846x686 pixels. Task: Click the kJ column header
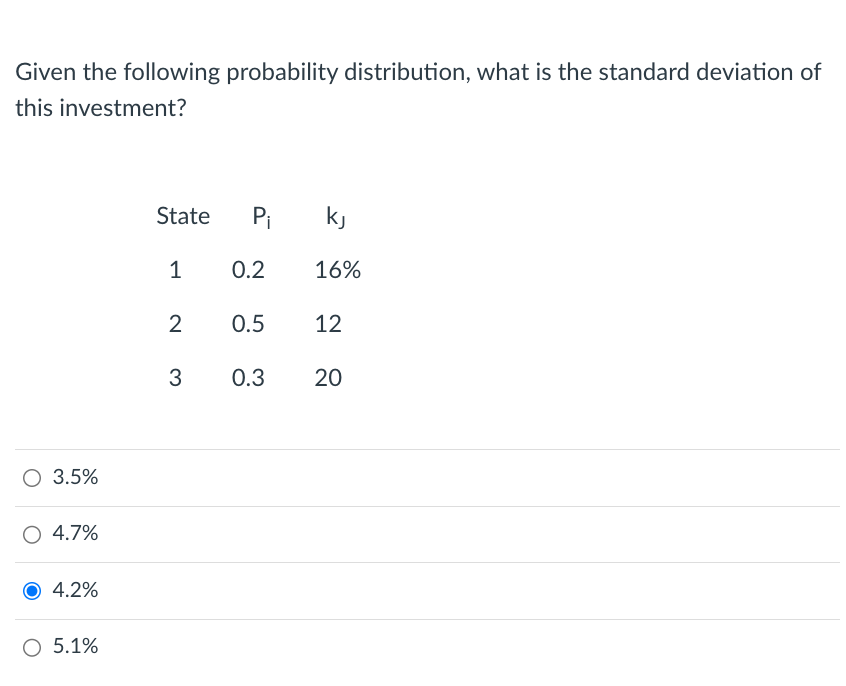(x=336, y=217)
